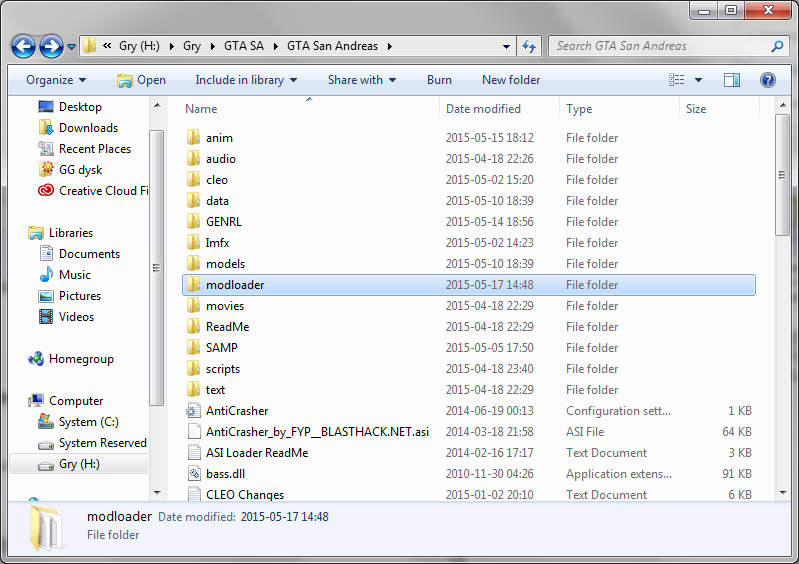Open Recent Places in navigation pane
This screenshot has width=799, height=564.
pyautogui.click(x=85, y=149)
